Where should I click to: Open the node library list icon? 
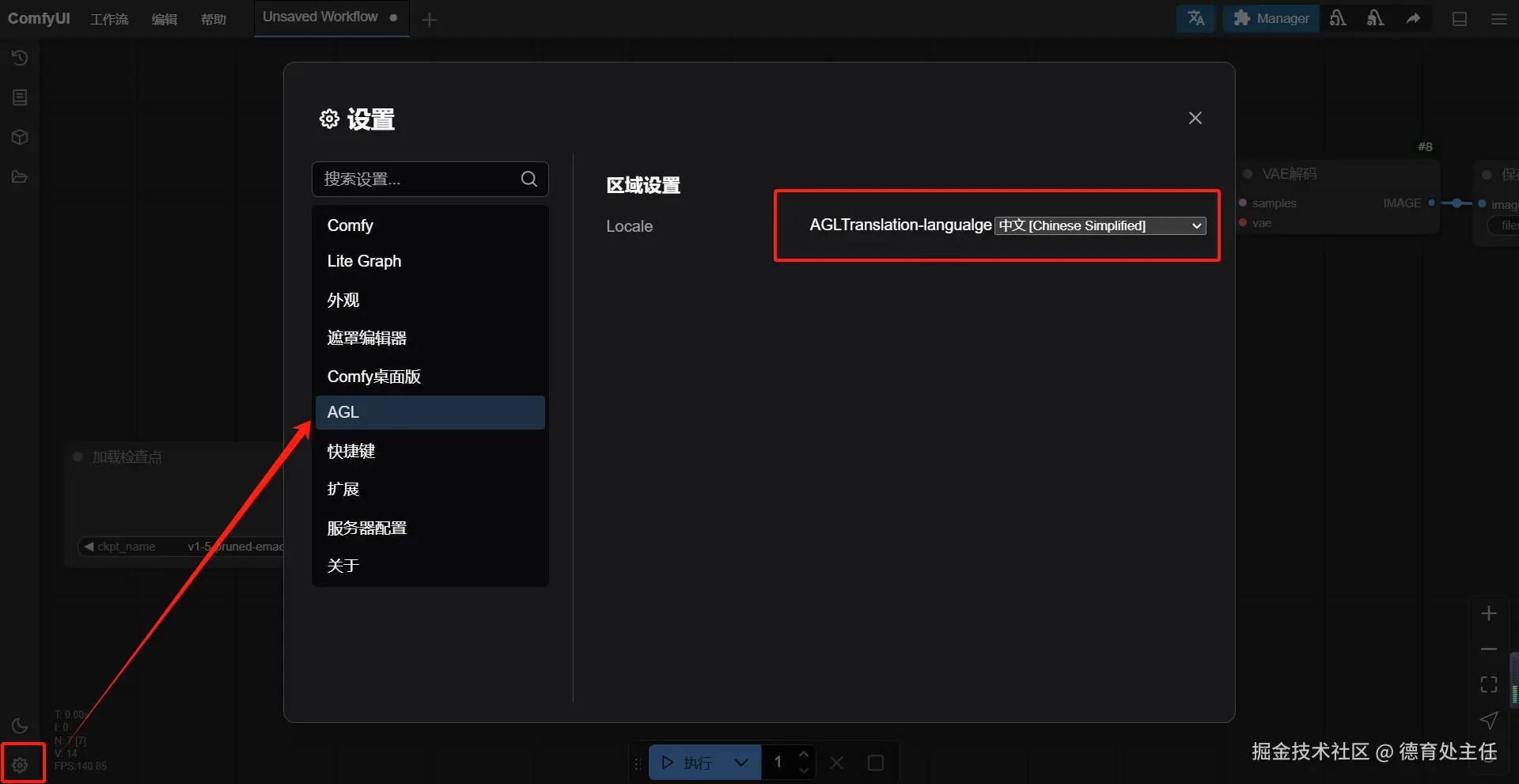point(20,97)
